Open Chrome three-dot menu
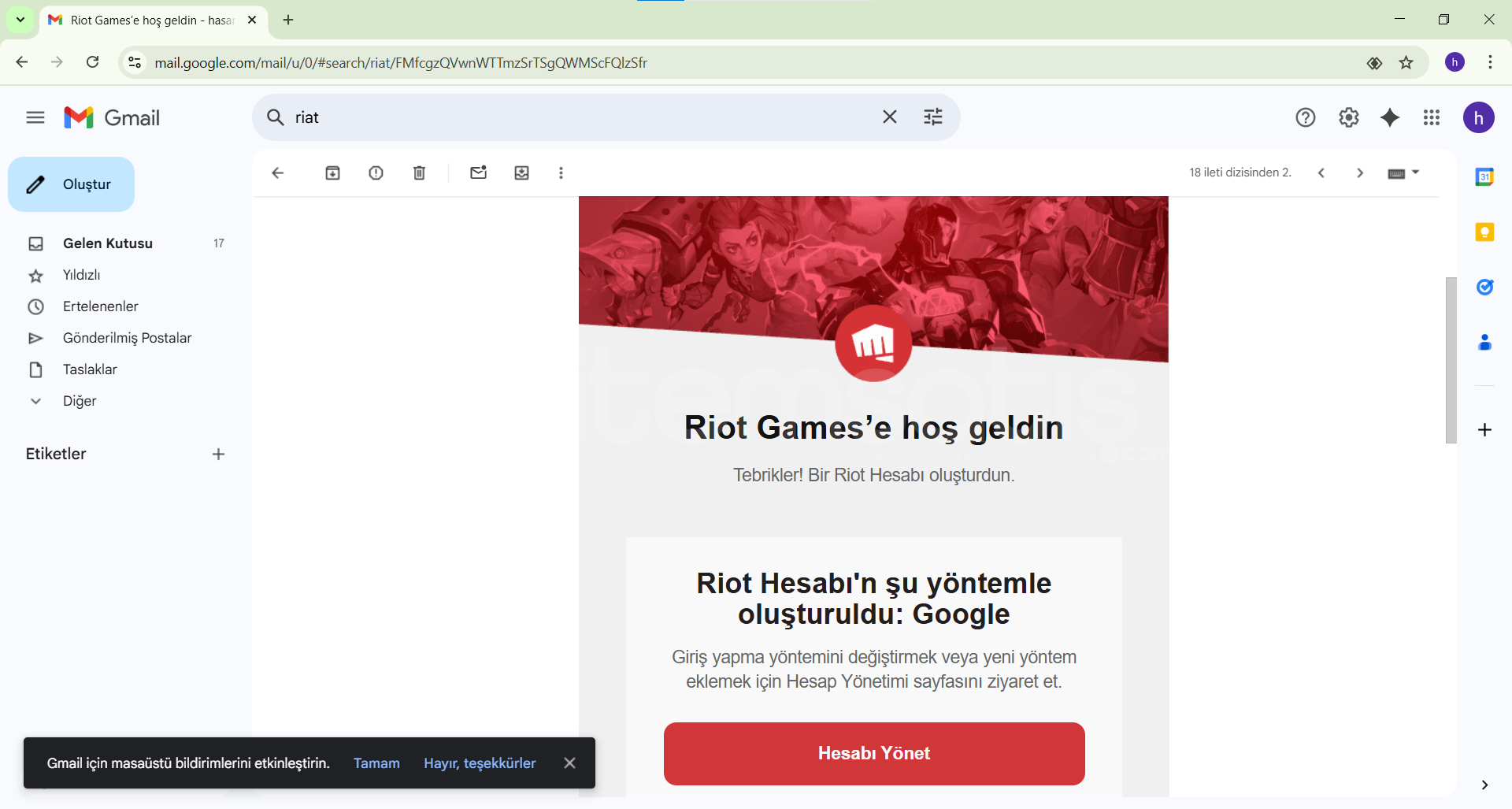The width and height of the screenshot is (1512, 809). [1490, 62]
